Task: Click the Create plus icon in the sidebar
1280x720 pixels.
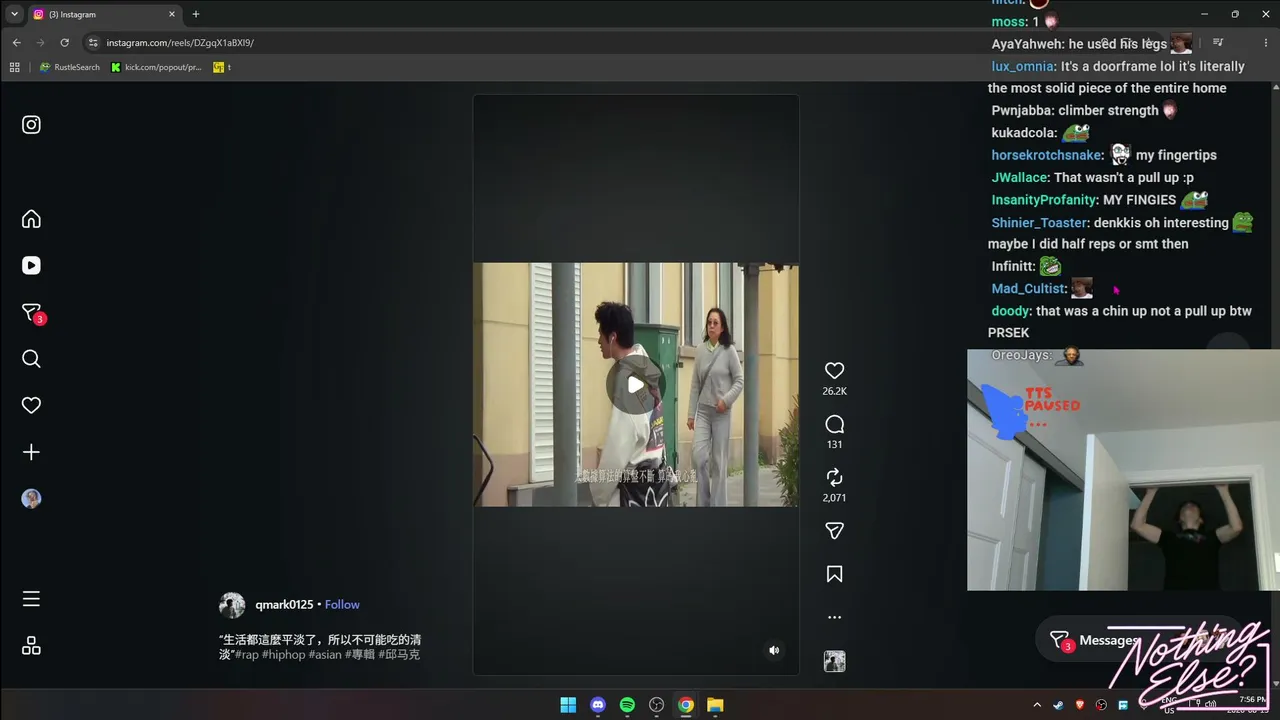Action: [x=31, y=452]
